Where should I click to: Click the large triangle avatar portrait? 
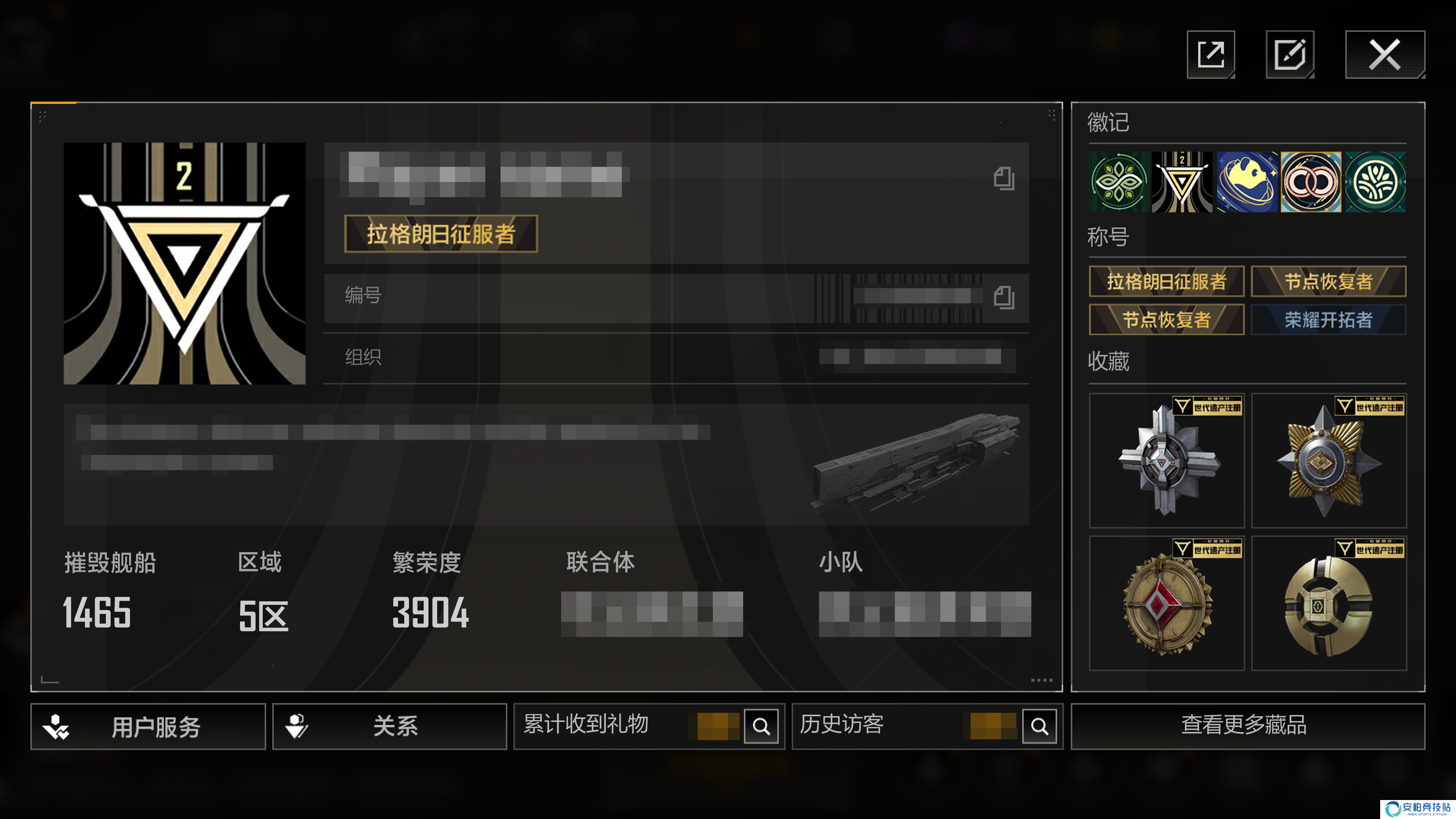185,264
